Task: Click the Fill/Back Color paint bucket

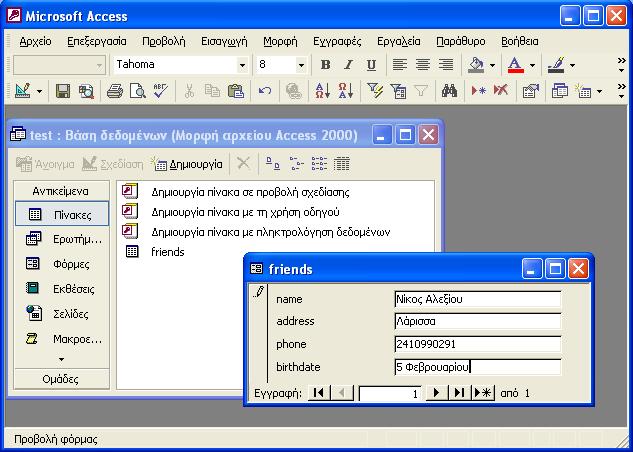Action: [476, 65]
